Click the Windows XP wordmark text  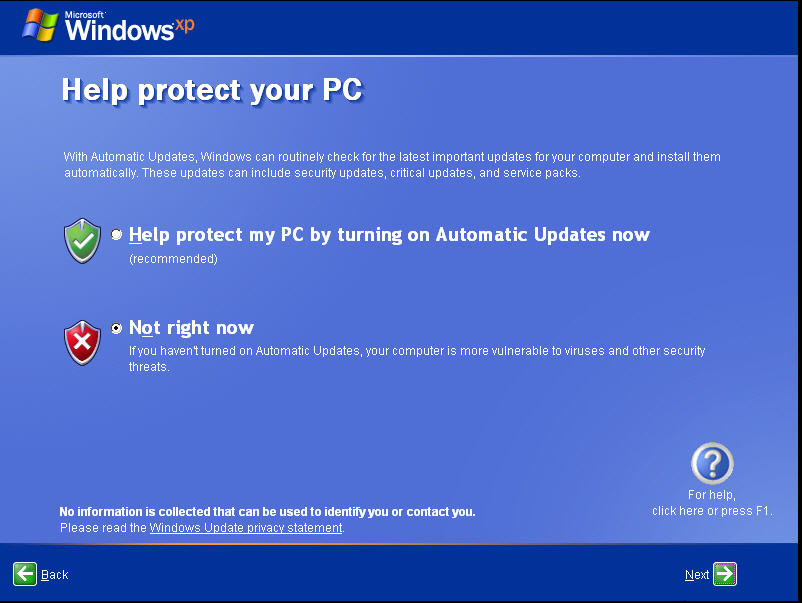130,28
